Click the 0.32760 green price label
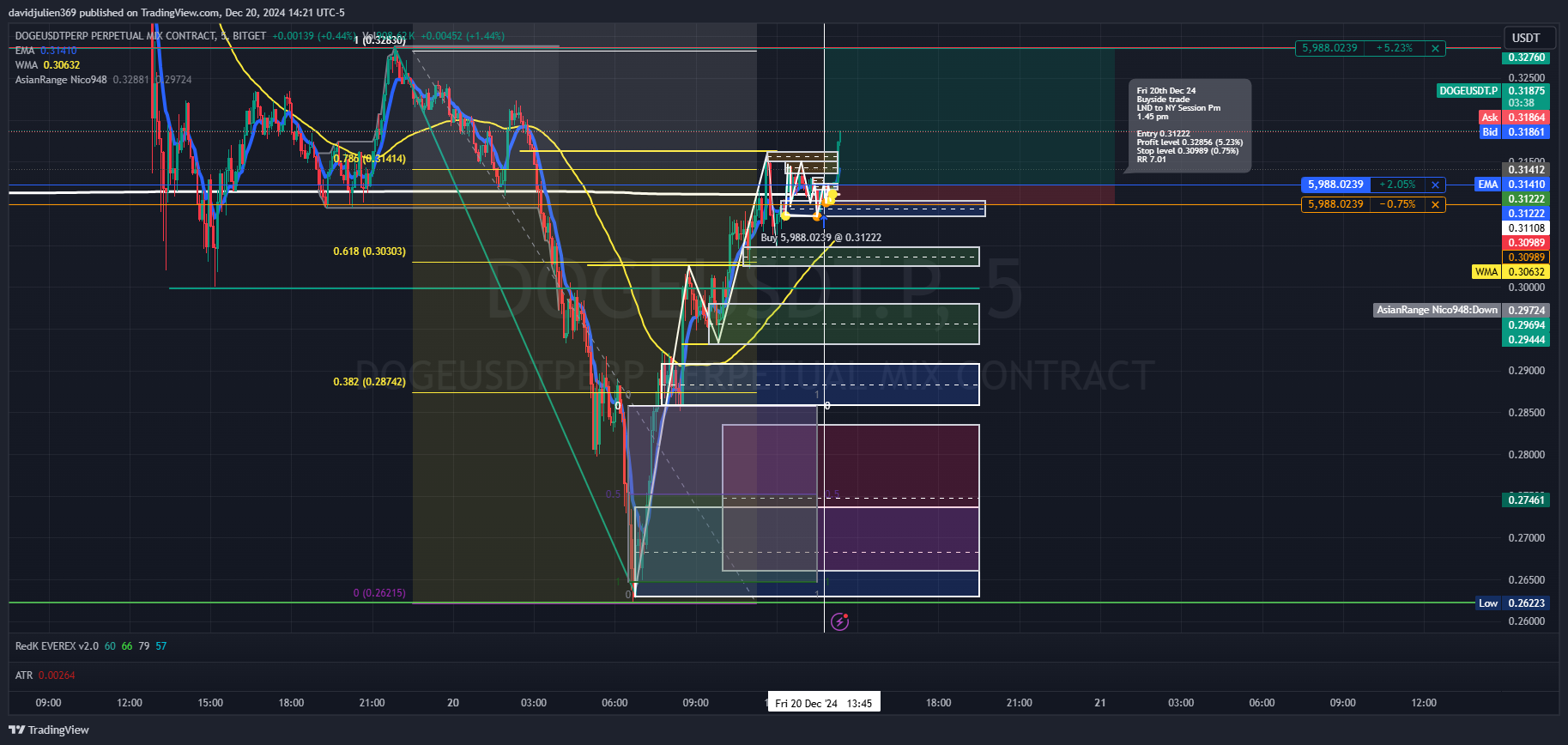 pyautogui.click(x=1527, y=58)
